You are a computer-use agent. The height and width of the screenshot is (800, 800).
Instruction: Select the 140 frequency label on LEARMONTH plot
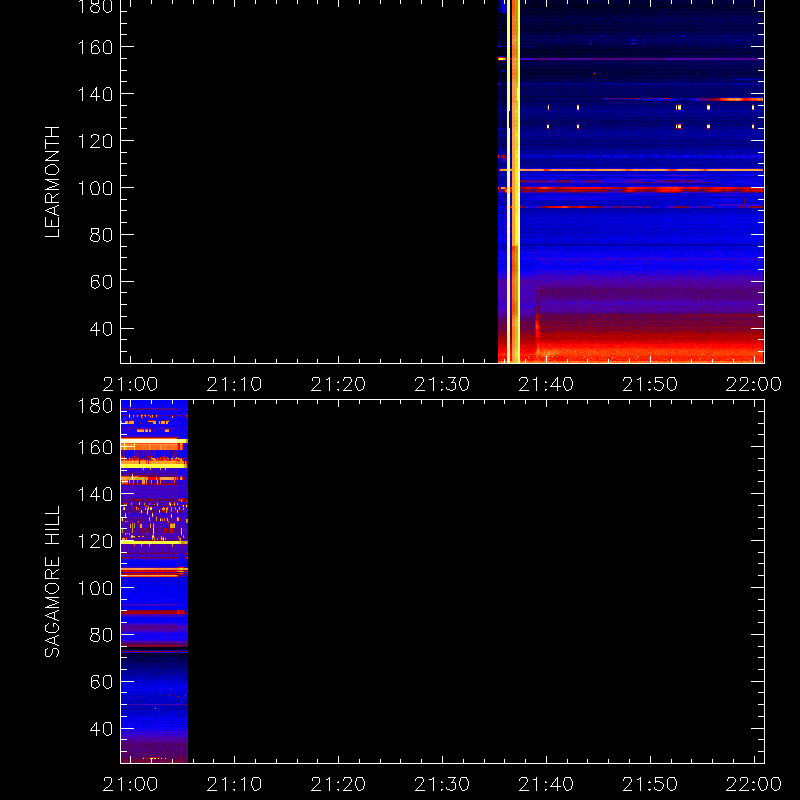coord(95,94)
